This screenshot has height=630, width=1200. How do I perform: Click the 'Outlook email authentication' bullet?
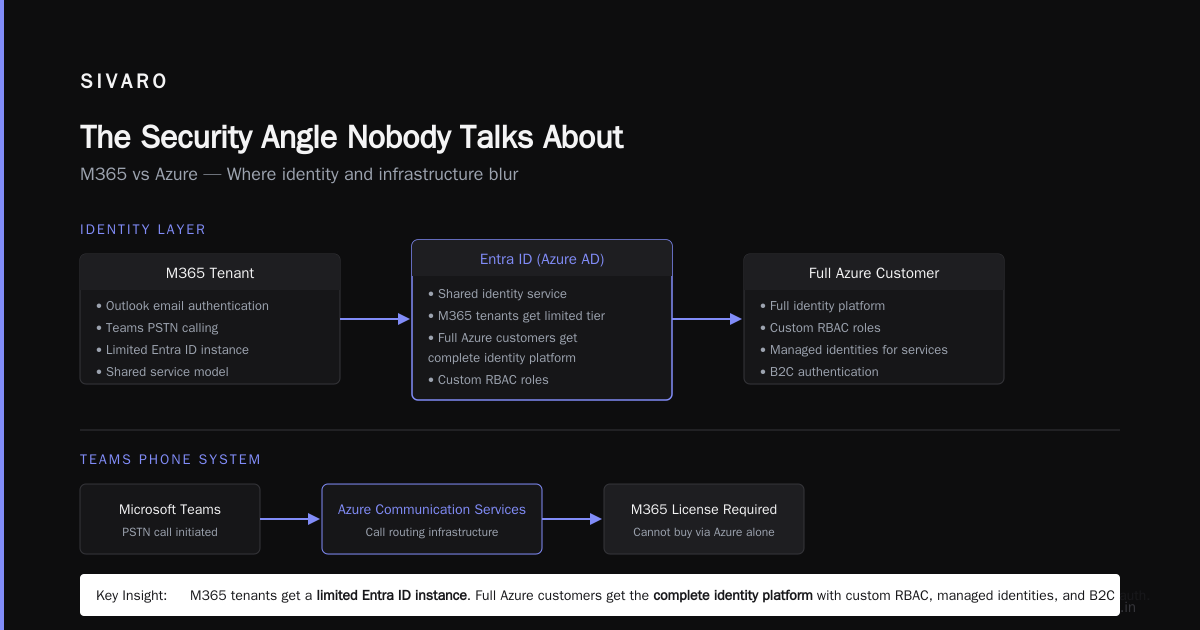[182, 306]
